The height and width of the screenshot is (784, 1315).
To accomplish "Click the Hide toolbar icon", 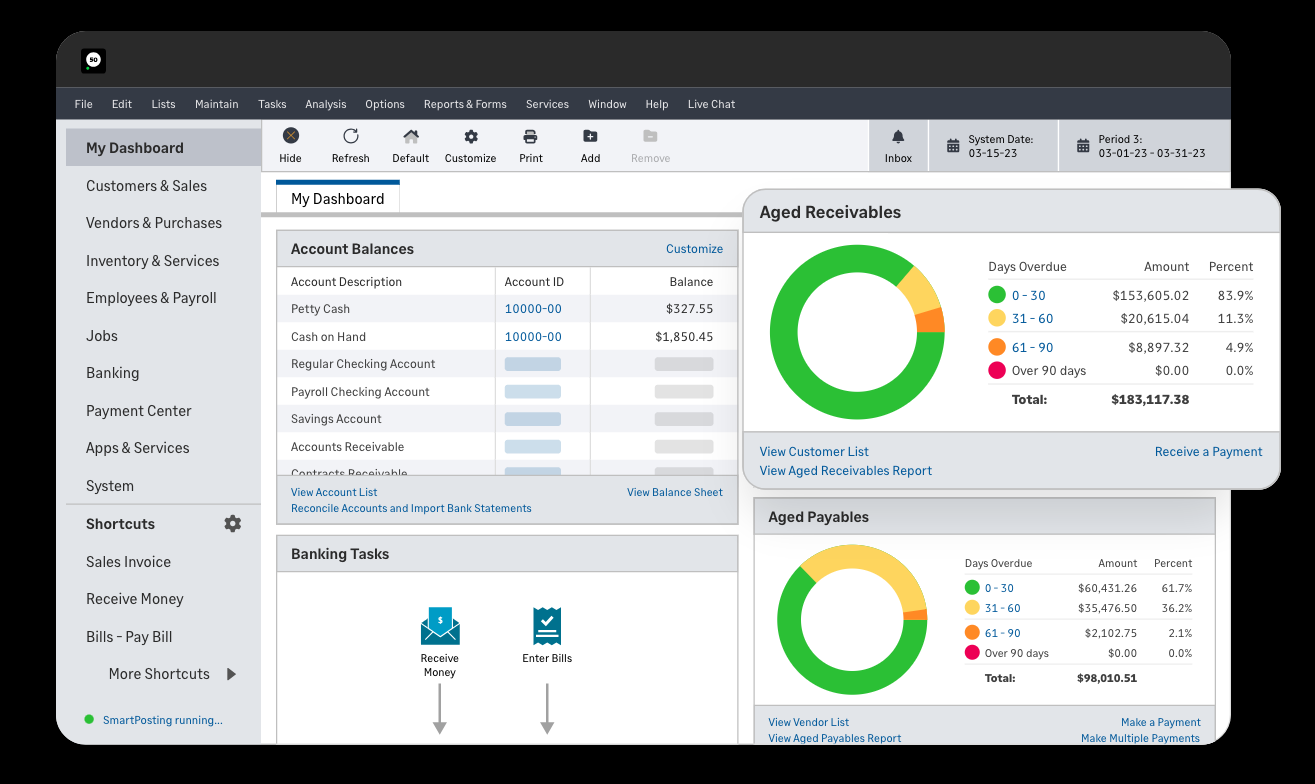I will click(290, 137).
